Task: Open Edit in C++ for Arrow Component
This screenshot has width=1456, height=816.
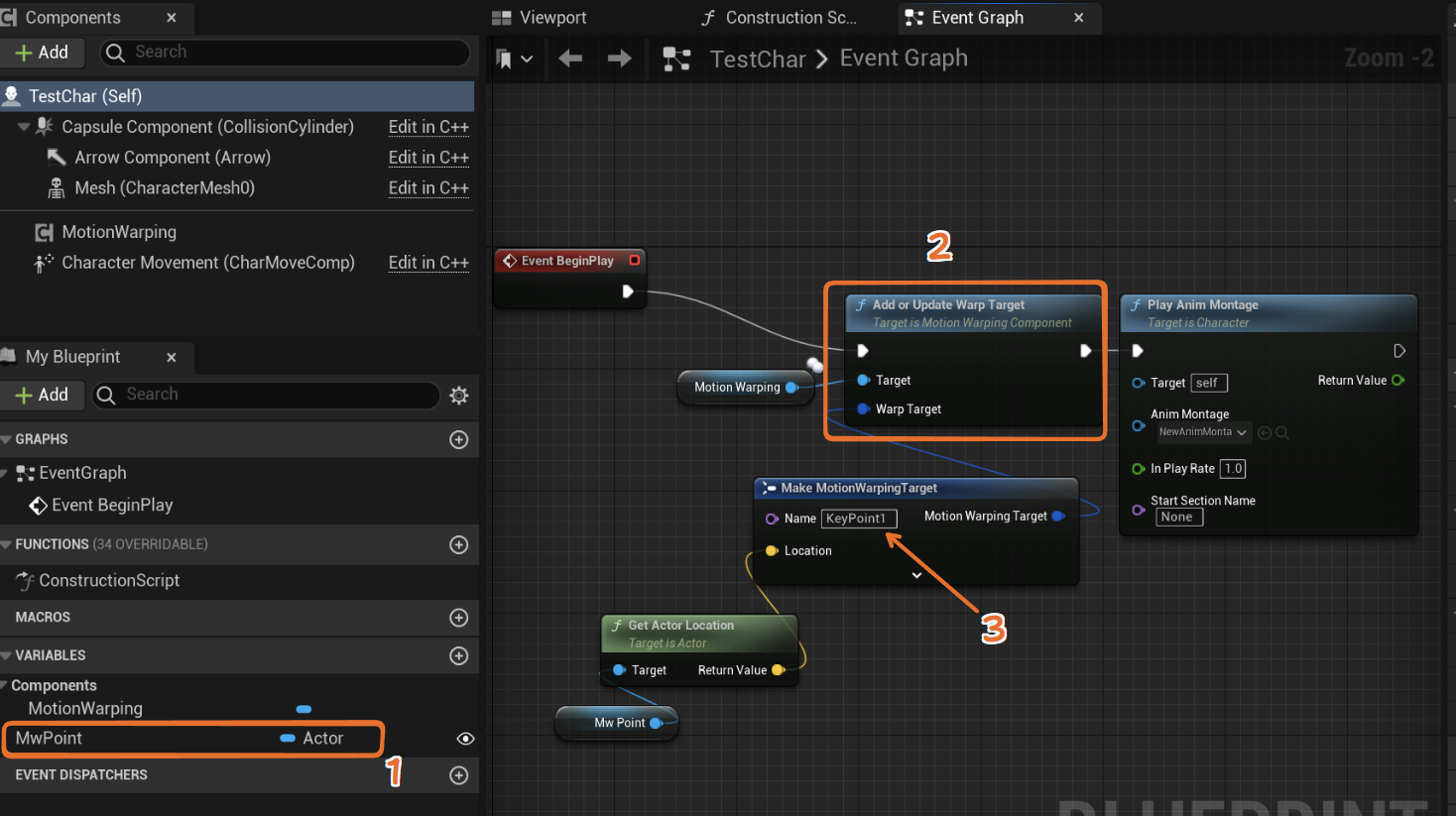Action: click(428, 158)
